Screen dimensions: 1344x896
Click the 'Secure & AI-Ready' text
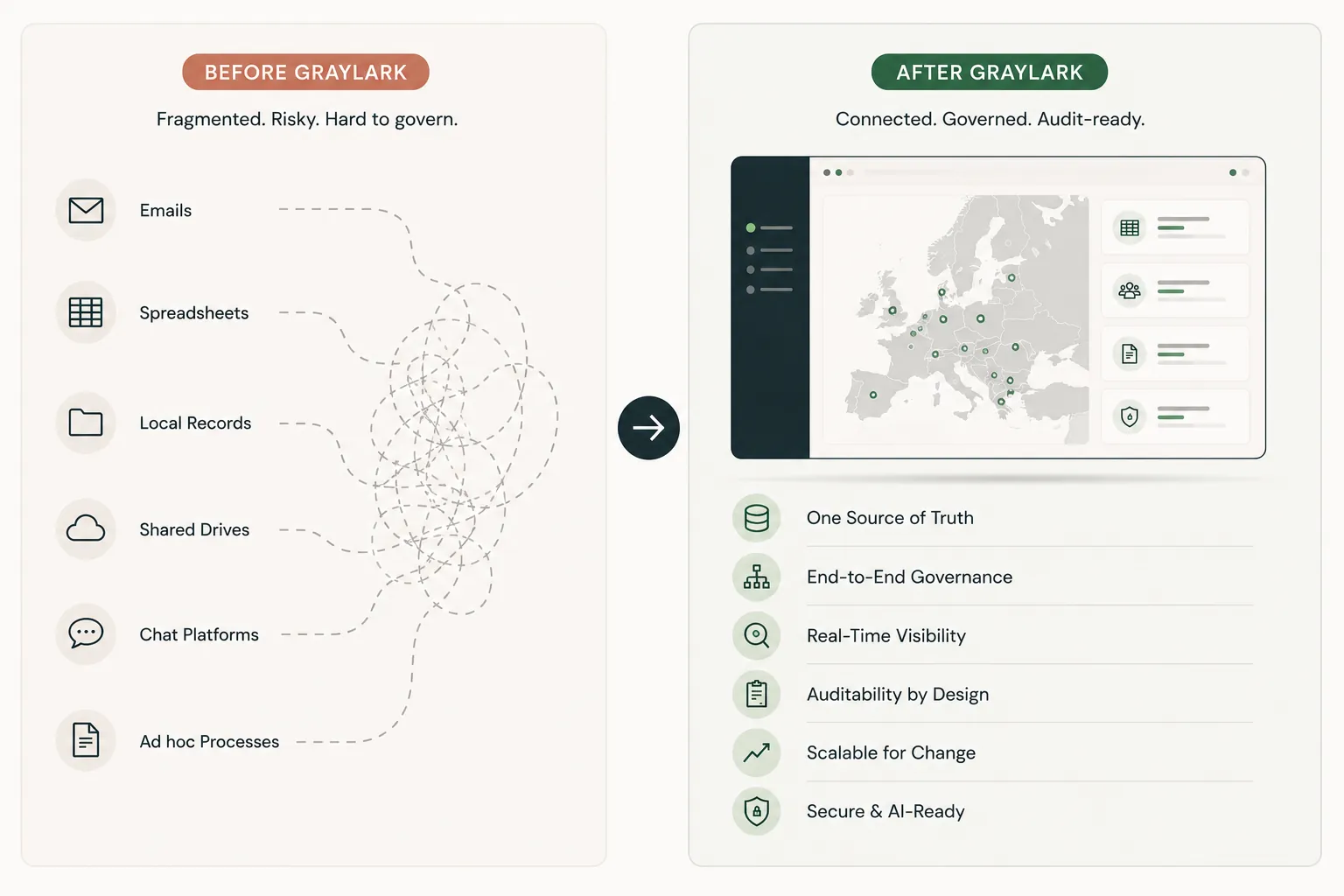(x=885, y=812)
